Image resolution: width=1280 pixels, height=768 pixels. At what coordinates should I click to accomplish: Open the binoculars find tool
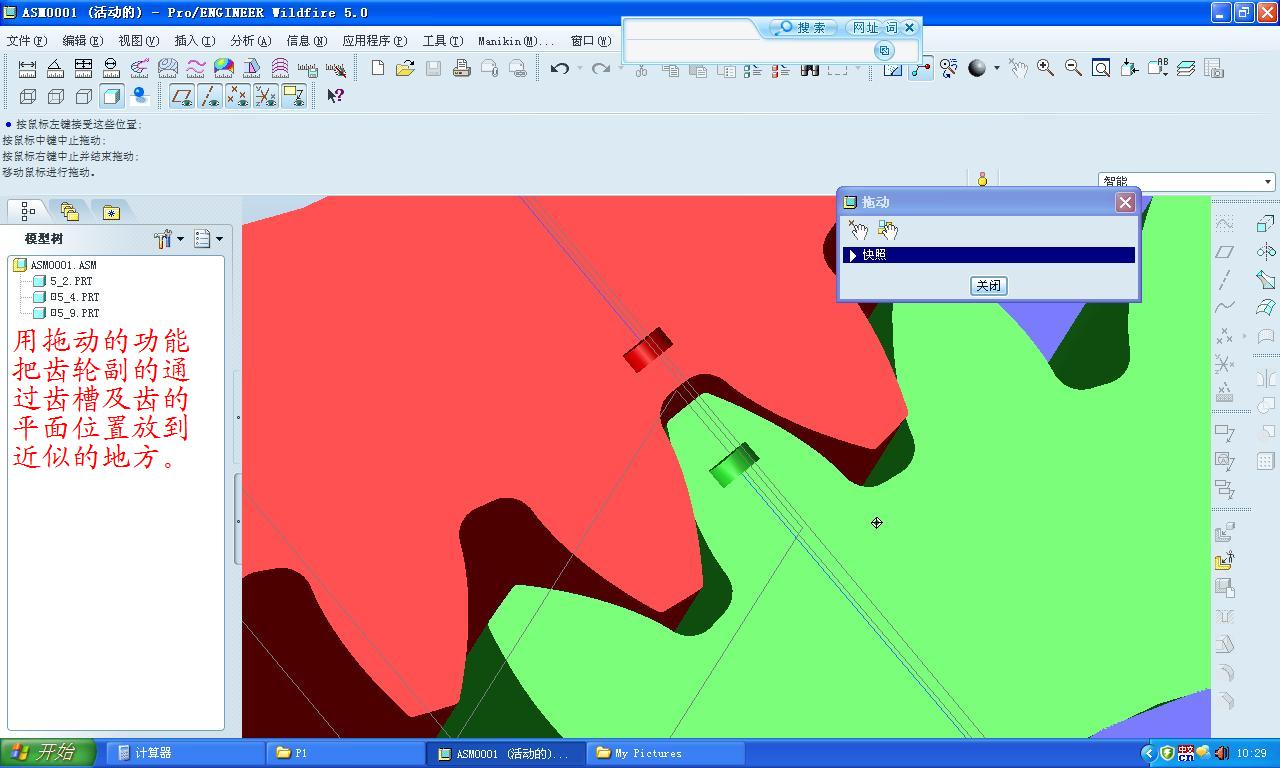coord(809,68)
